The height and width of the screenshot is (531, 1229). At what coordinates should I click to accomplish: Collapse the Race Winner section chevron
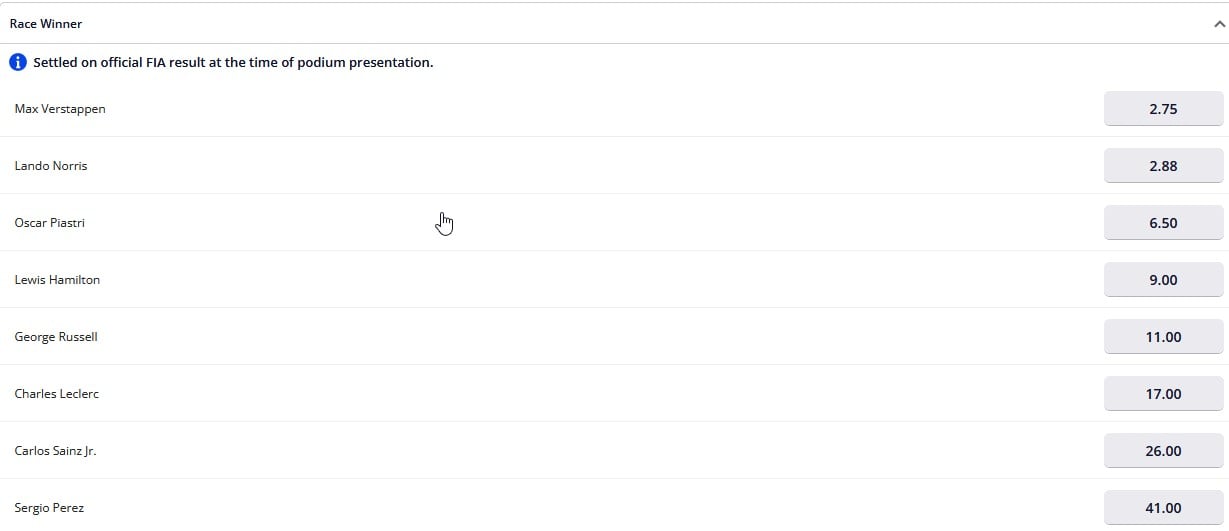point(1219,24)
